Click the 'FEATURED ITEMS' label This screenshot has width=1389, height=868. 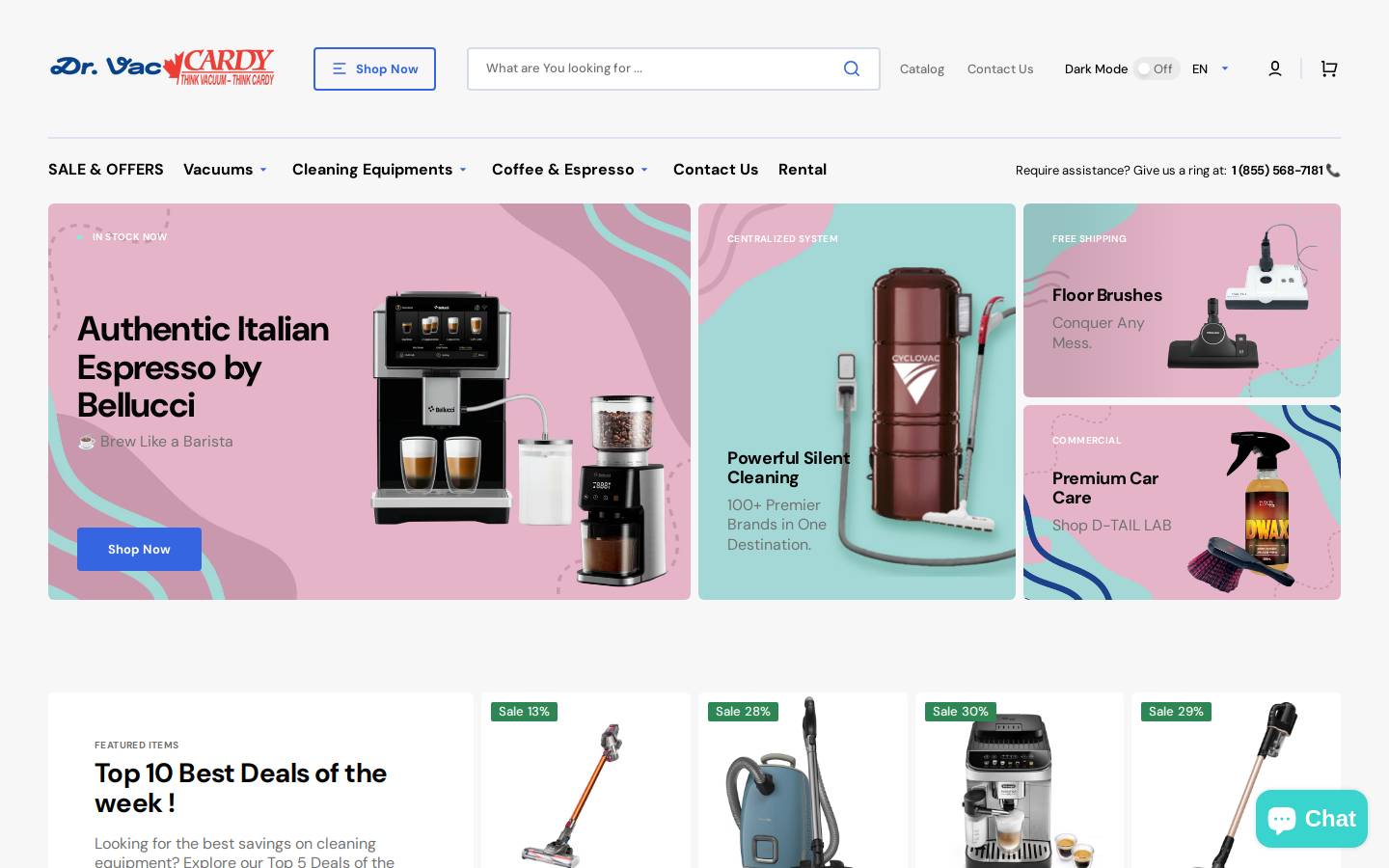point(136,745)
